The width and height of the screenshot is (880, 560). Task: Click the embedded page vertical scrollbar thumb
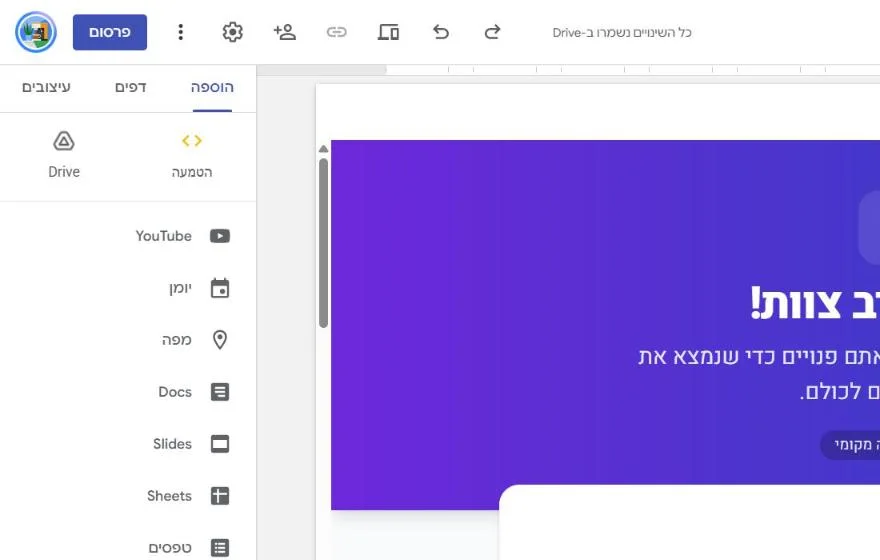click(x=323, y=243)
